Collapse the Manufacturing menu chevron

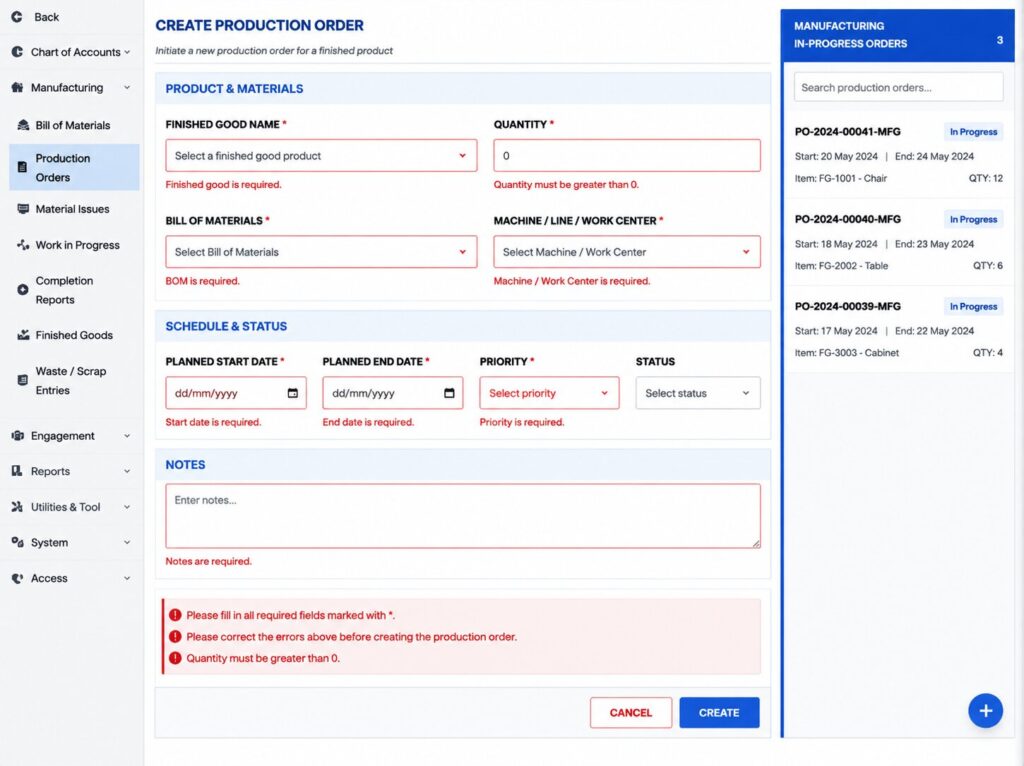[127, 88]
